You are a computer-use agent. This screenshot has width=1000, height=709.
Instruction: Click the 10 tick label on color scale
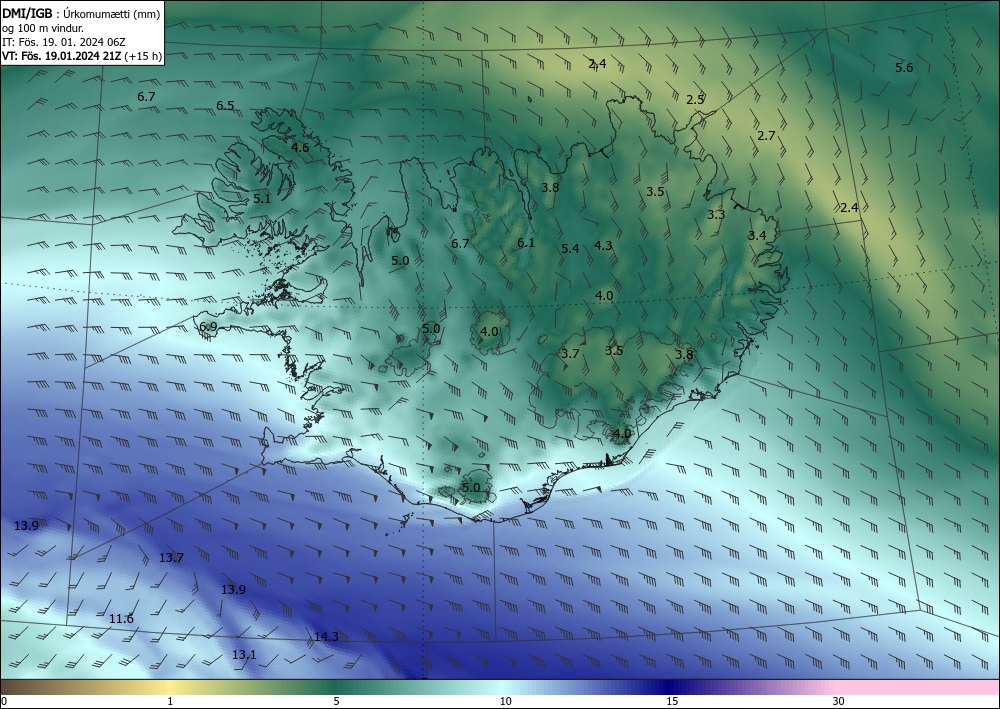pyautogui.click(x=505, y=702)
